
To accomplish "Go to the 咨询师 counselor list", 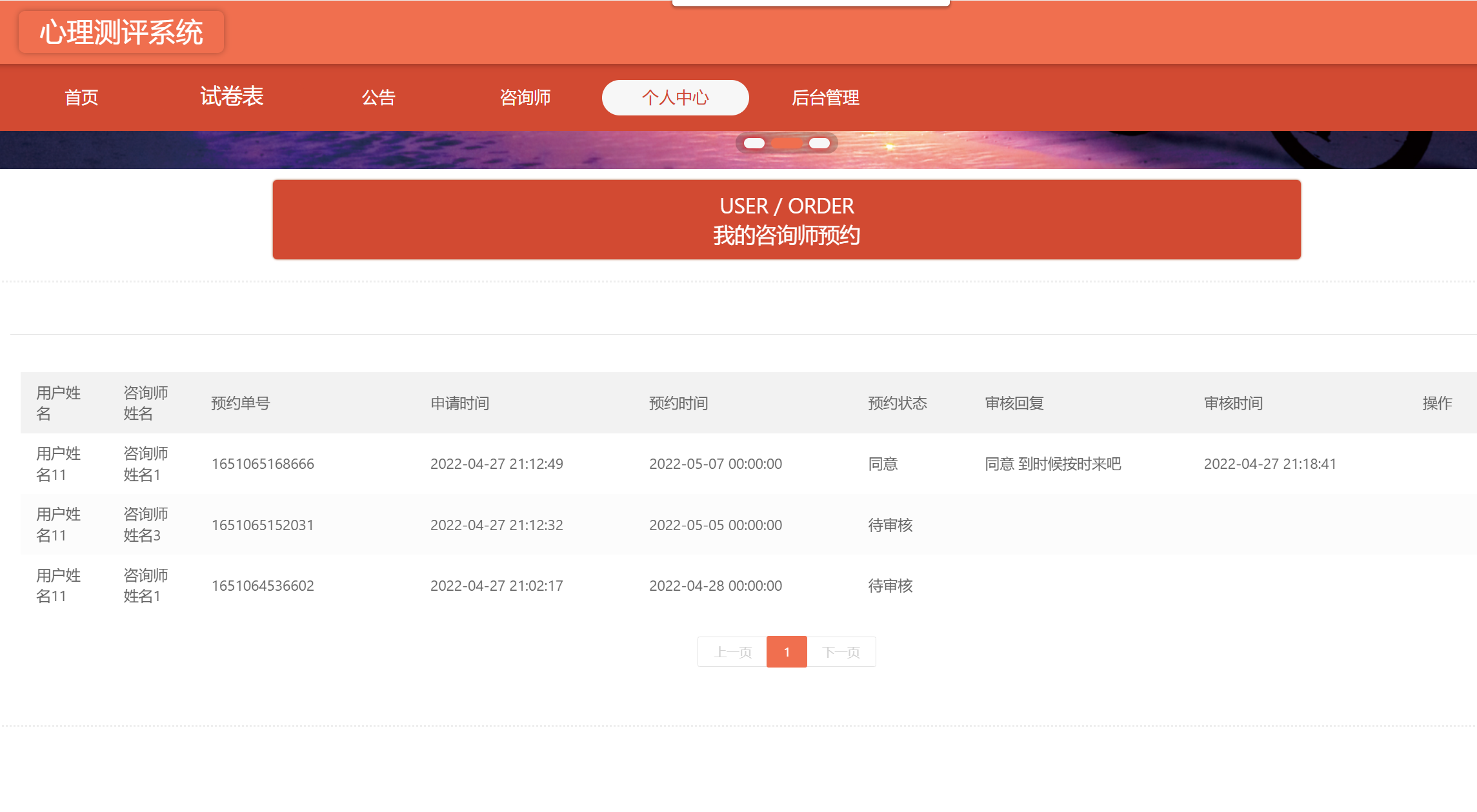I will [525, 97].
